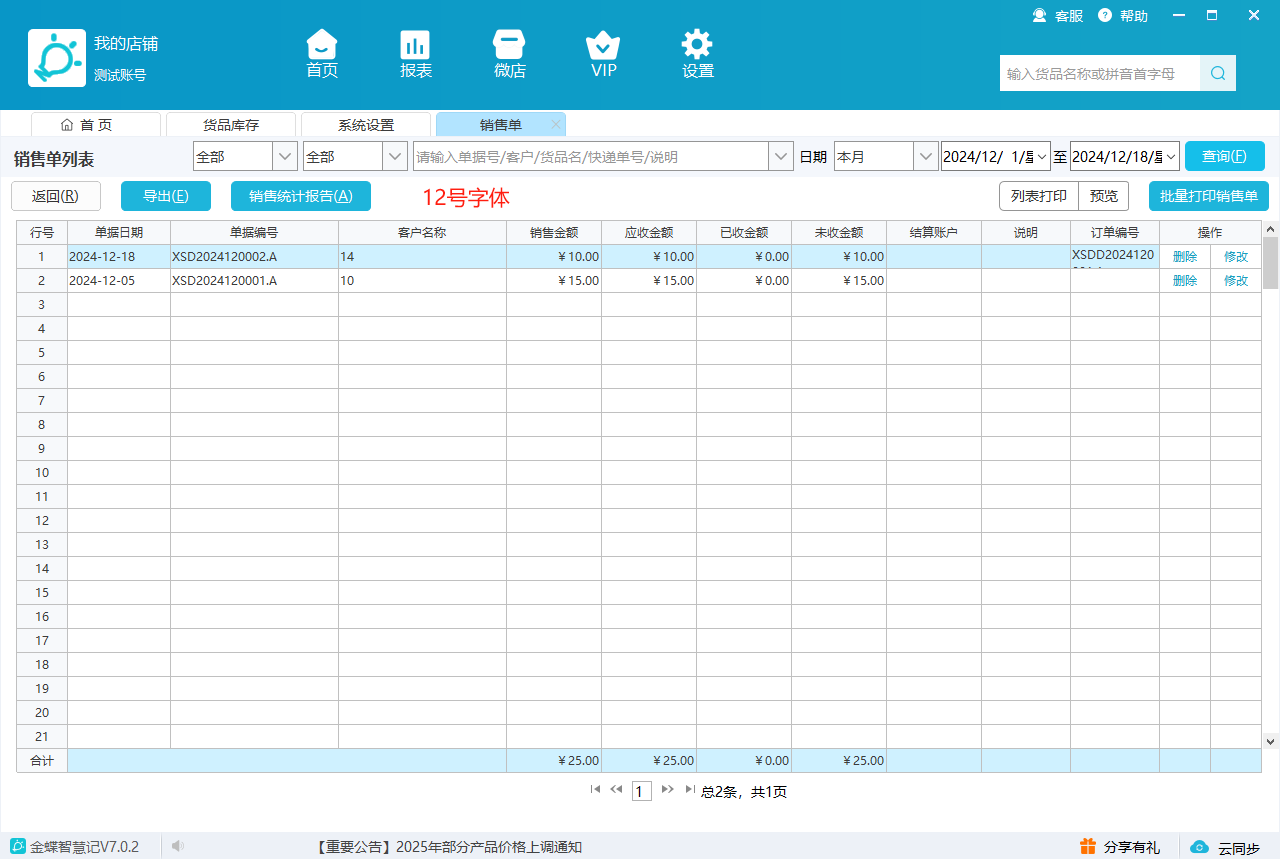Click the search magnifier icon
This screenshot has width=1280, height=860.
(x=1218, y=73)
